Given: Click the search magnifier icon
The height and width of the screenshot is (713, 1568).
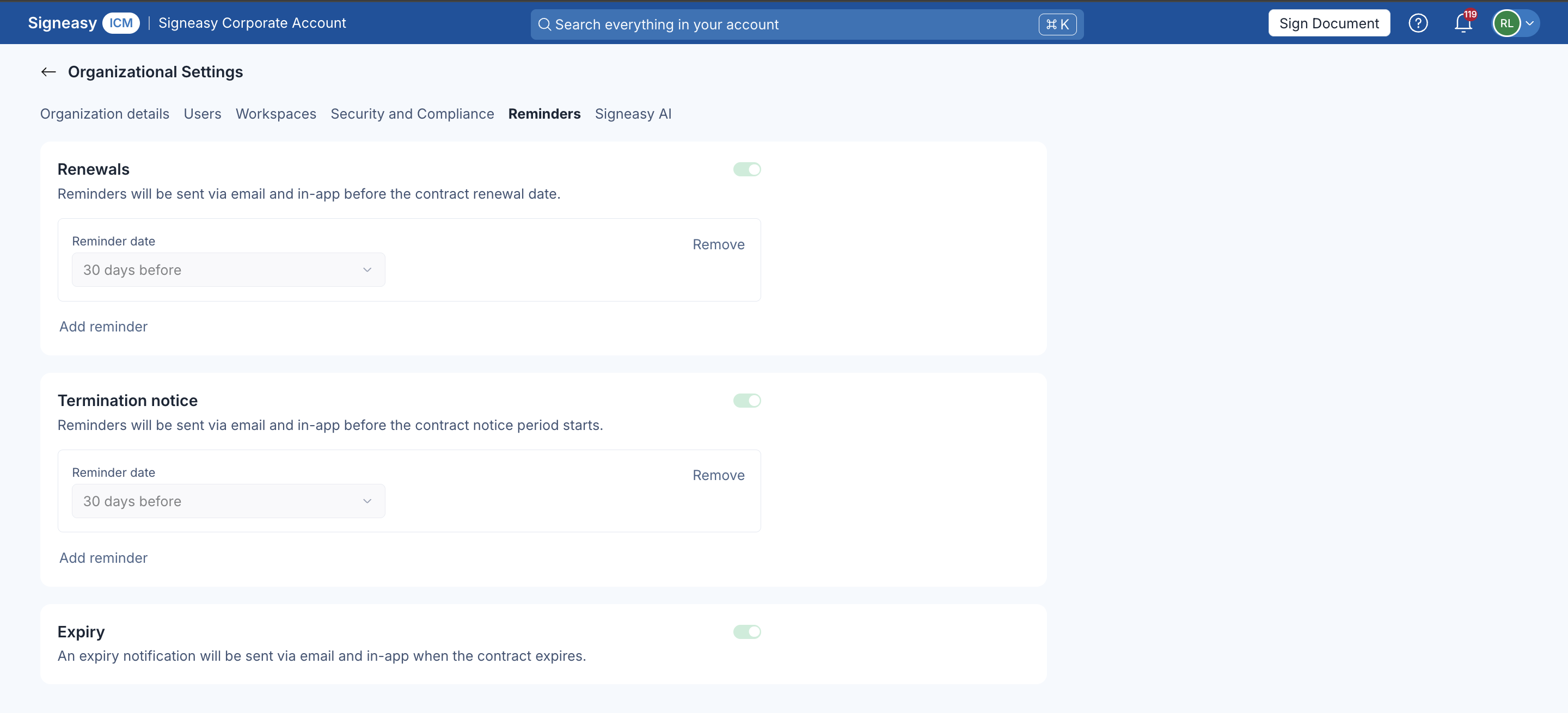Looking at the screenshot, I should coord(544,24).
